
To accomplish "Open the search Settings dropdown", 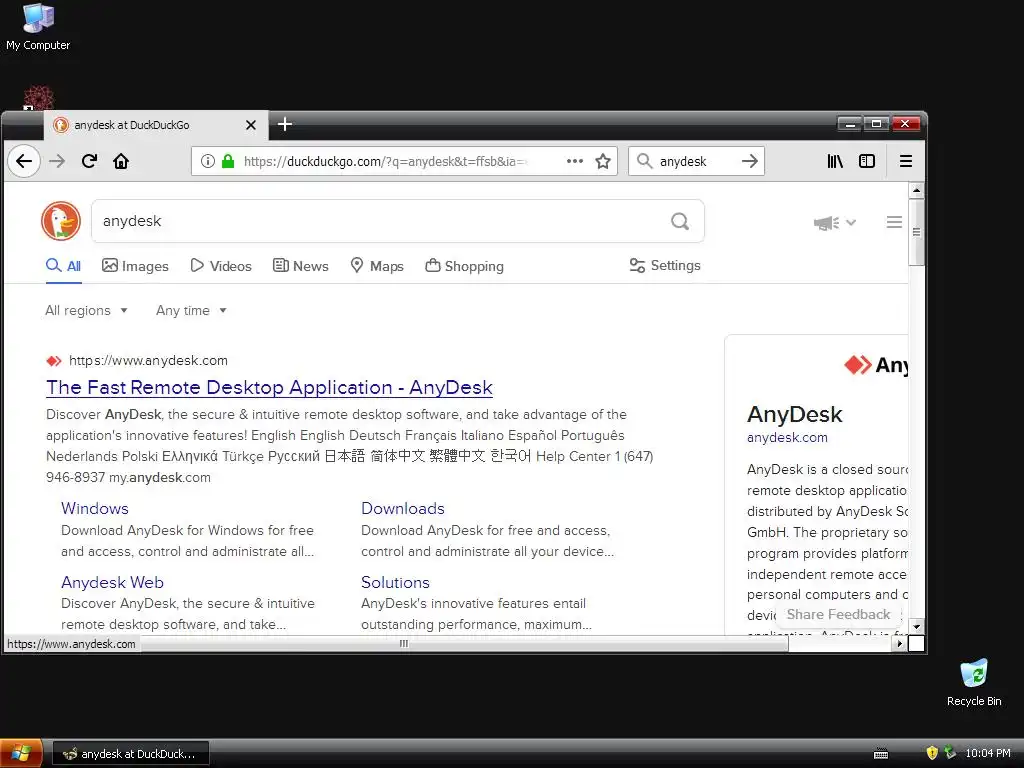I will (665, 265).
